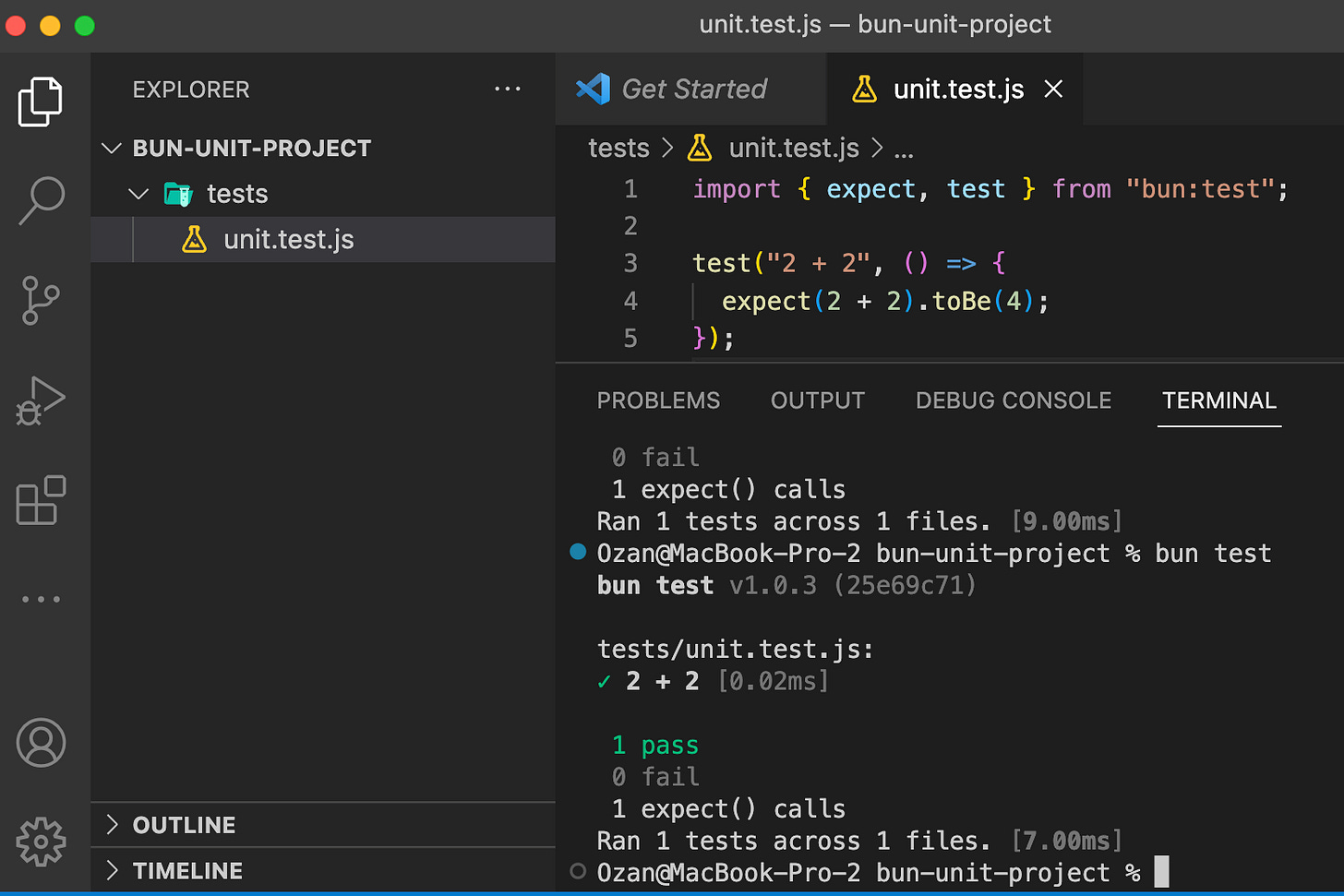
Task: Open the Source Control view icon
Action: point(41,300)
